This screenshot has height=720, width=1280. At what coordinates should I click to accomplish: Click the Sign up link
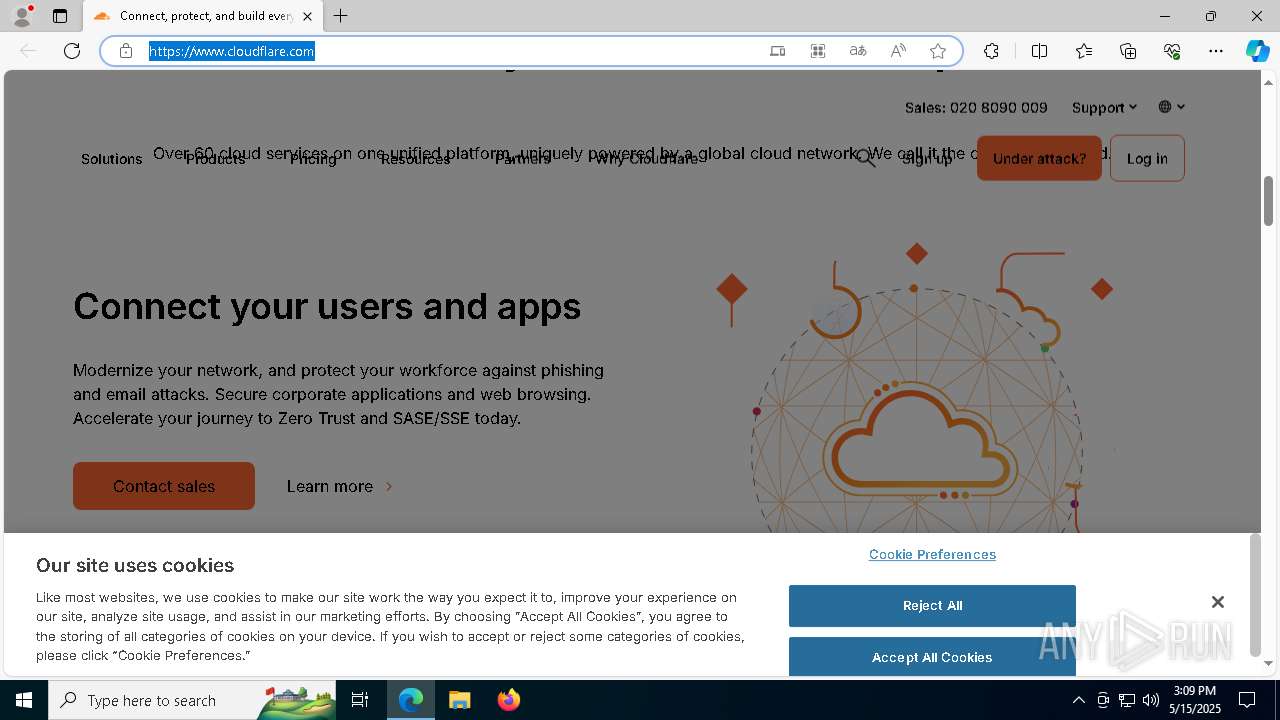[927, 159]
